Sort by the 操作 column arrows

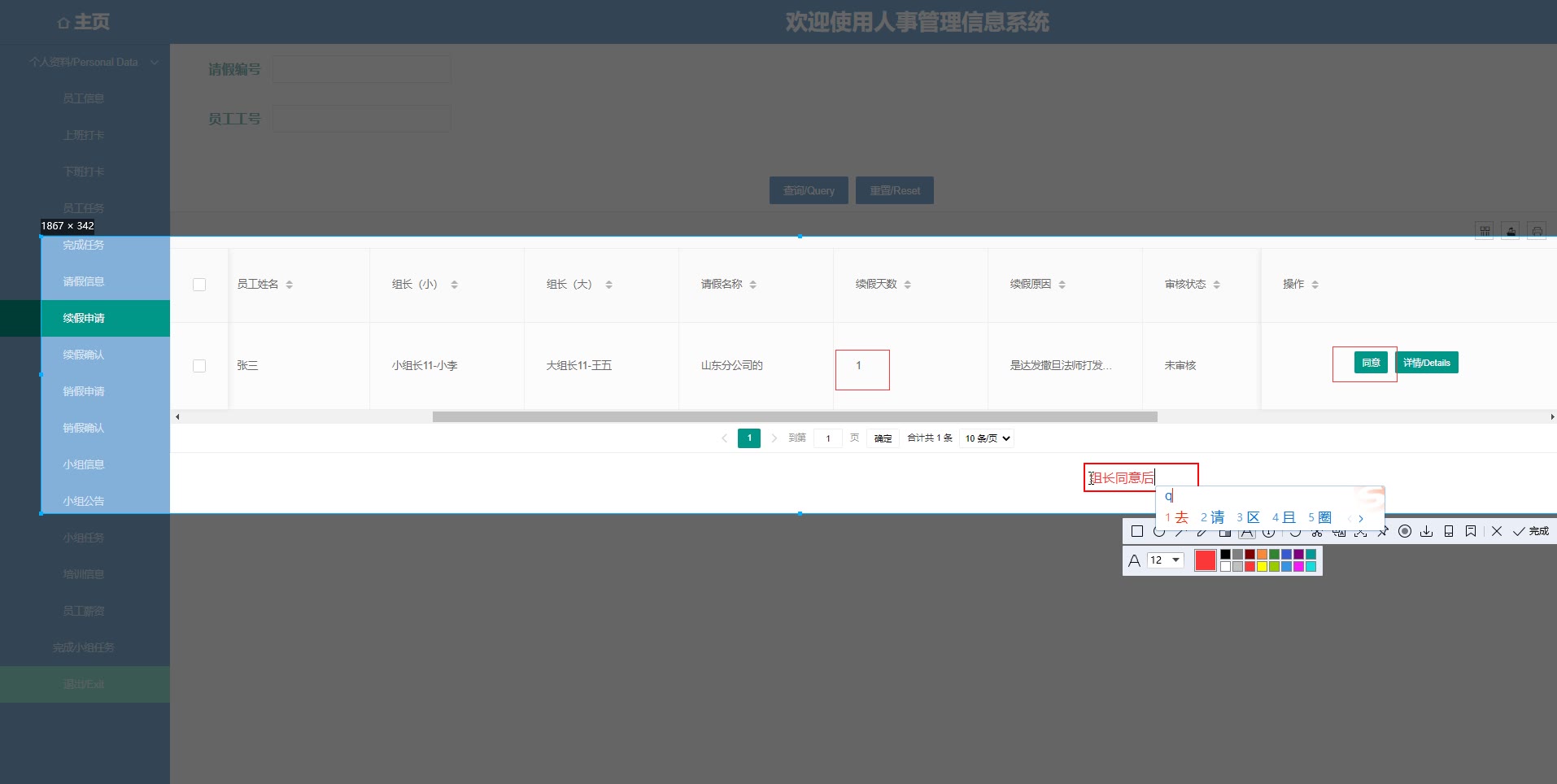point(1315,285)
